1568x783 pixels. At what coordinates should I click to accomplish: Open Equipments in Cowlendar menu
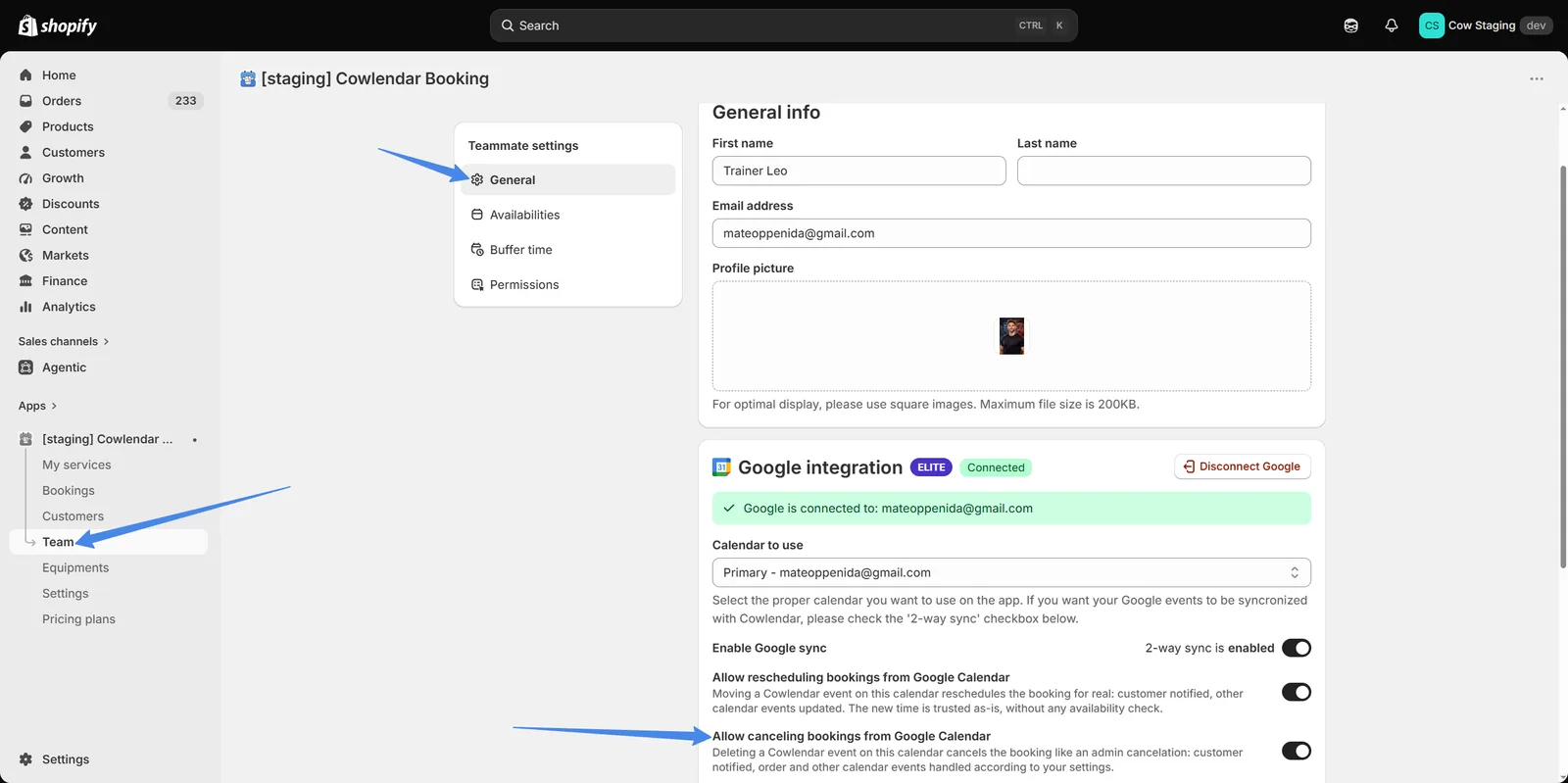pyautogui.click(x=75, y=567)
